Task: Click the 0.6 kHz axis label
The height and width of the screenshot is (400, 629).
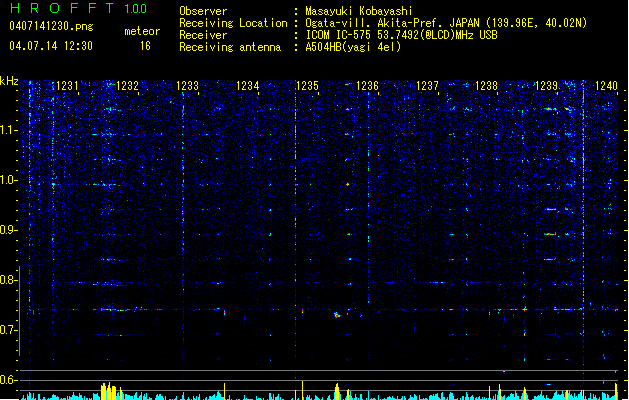Action: coord(9,380)
